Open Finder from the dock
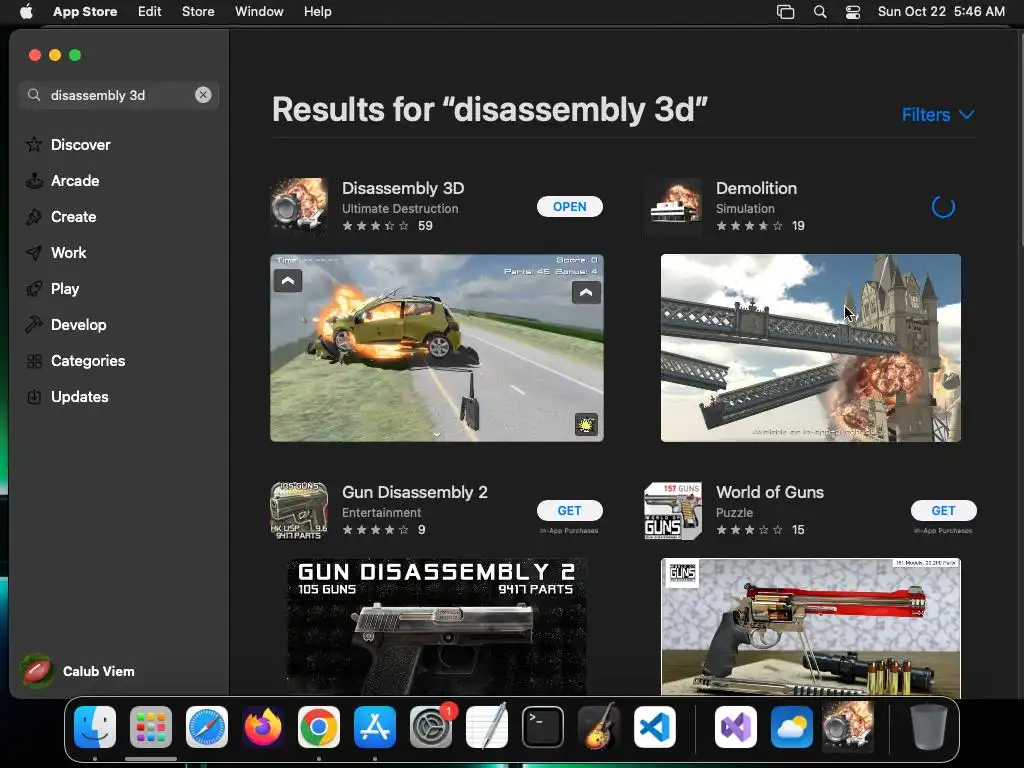This screenshot has width=1024, height=768. pos(95,727)
